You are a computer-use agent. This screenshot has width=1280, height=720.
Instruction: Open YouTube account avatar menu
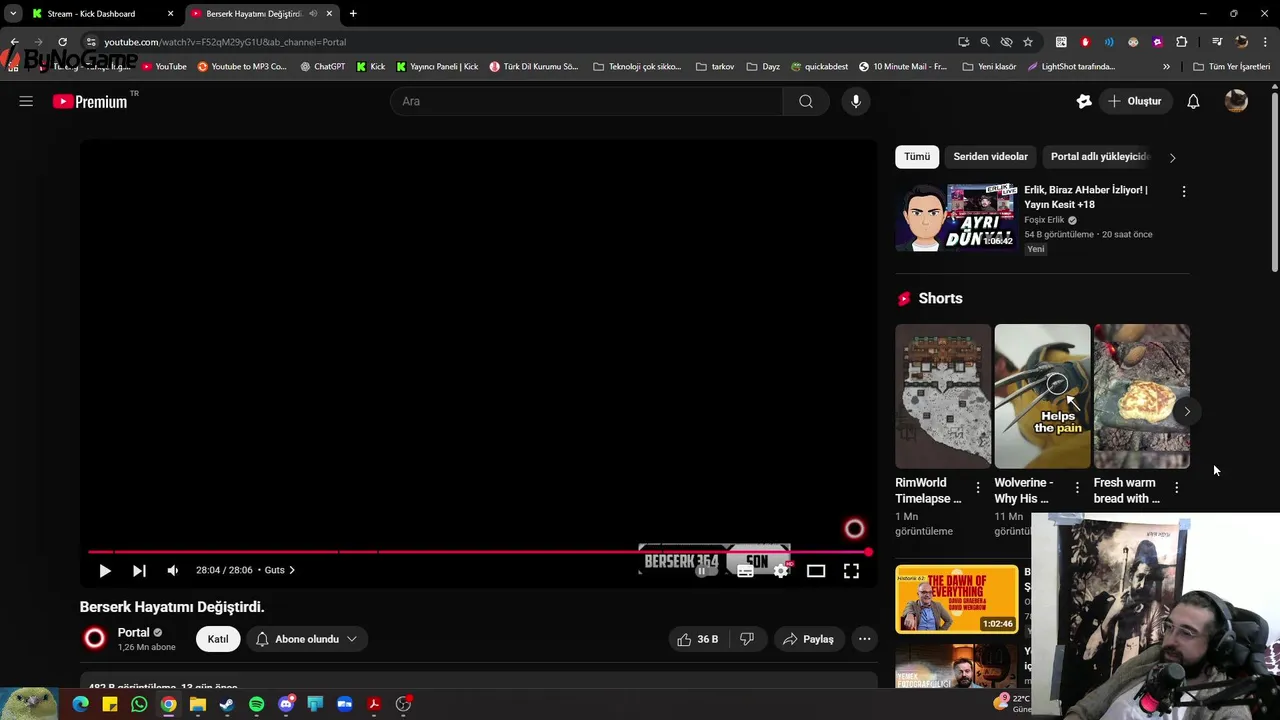tap(1237, 101)
